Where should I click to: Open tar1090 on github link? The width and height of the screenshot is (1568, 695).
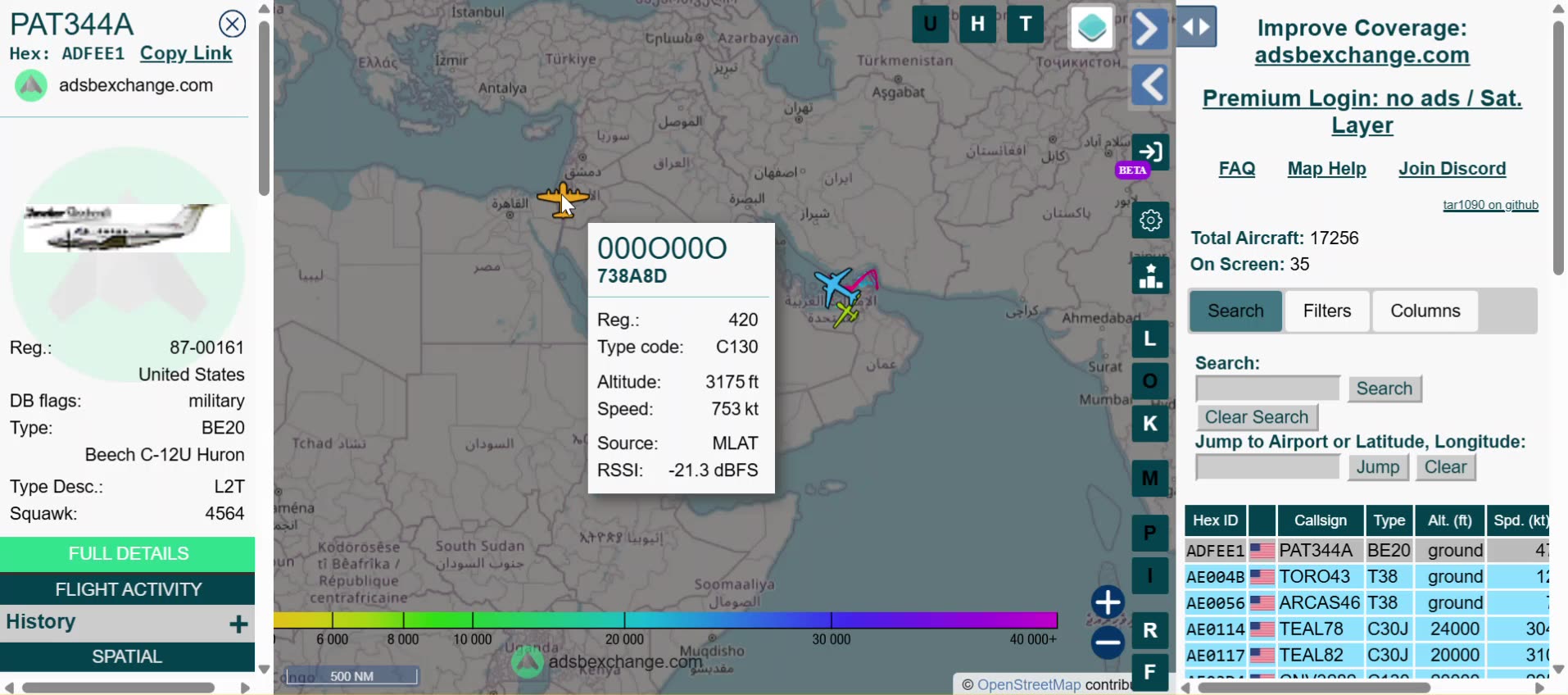pos(1490,205)
